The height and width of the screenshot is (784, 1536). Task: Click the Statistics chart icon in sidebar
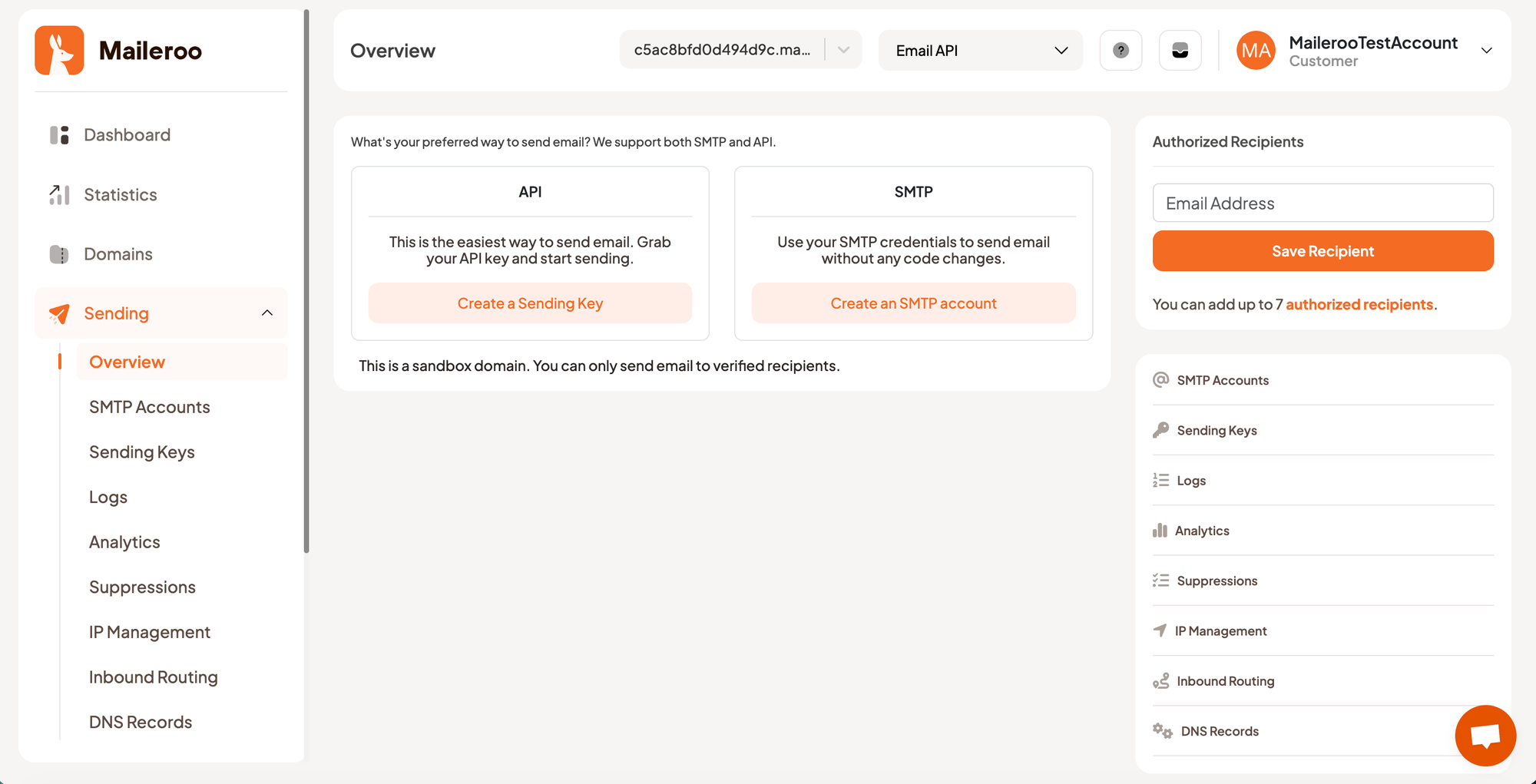coord(59,195)
